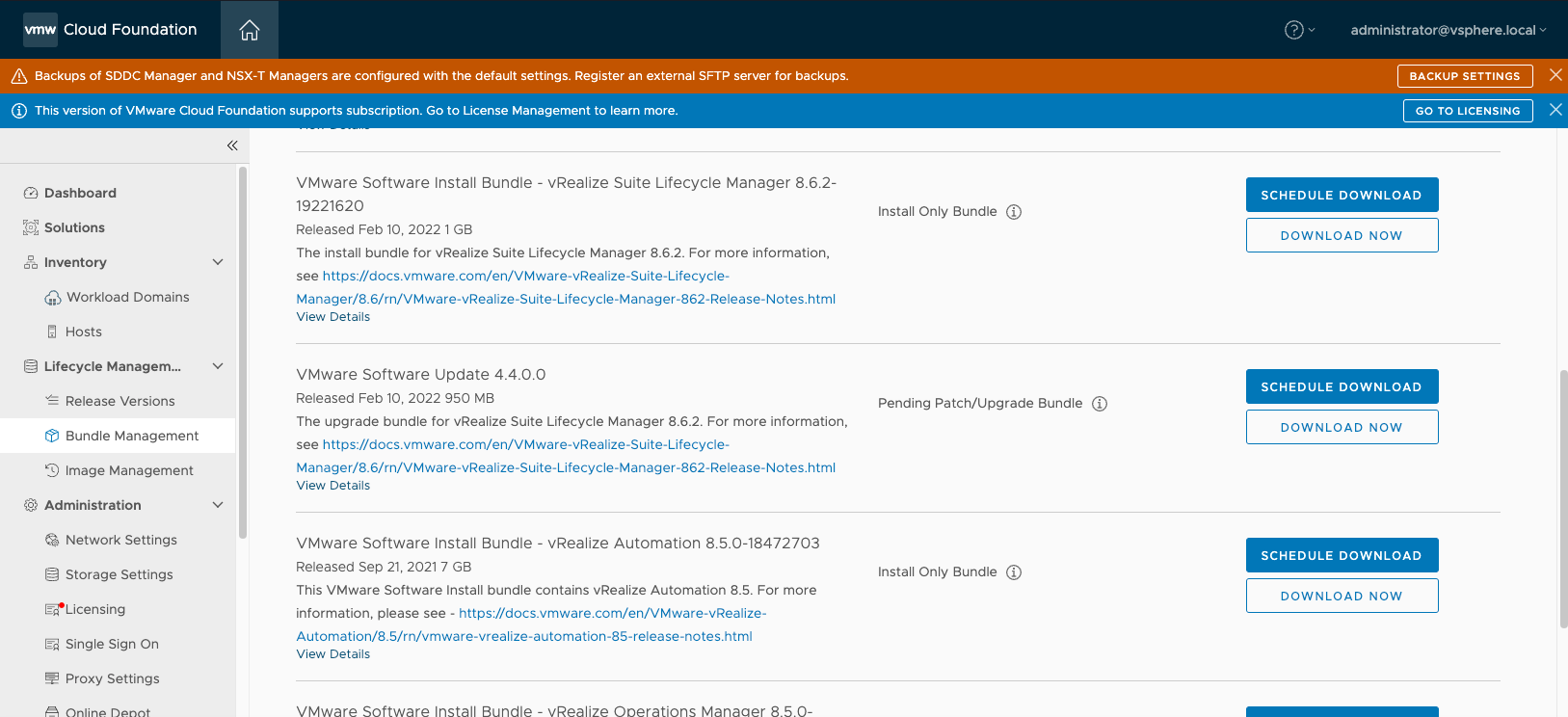Click the Licensing icon with red dot

click(x=54, y=609)
